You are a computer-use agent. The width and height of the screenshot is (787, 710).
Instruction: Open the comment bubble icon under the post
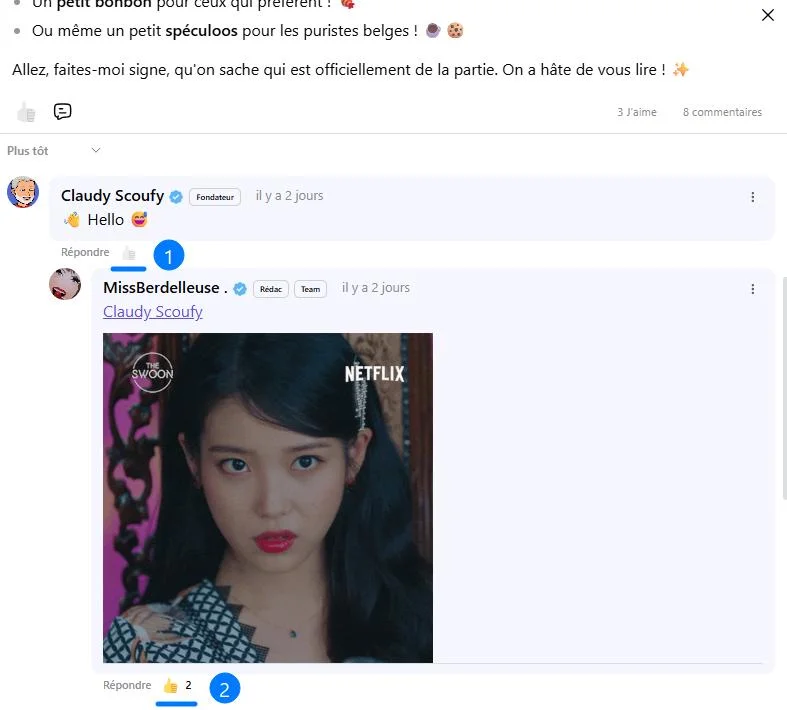coord(62,111)
